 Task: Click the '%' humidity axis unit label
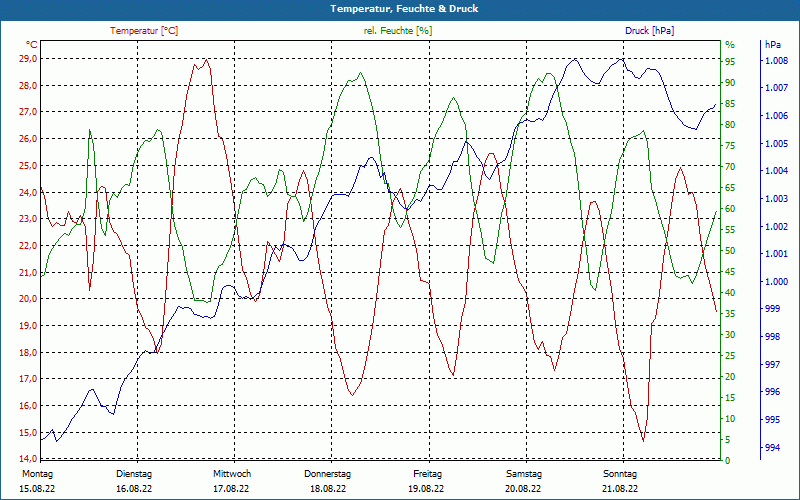click(730, 45)
